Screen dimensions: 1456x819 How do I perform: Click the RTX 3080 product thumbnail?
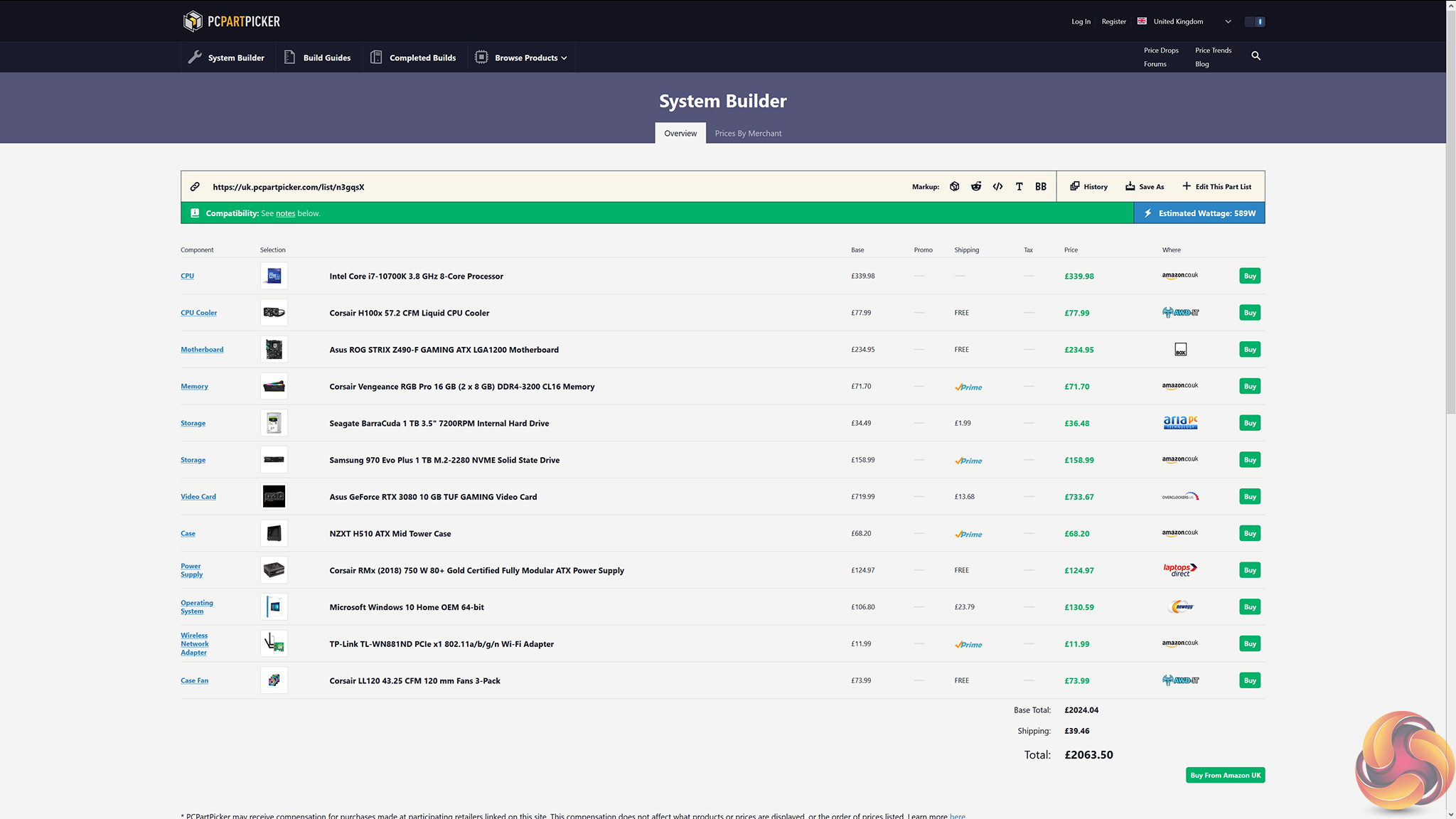pos(274,496)
